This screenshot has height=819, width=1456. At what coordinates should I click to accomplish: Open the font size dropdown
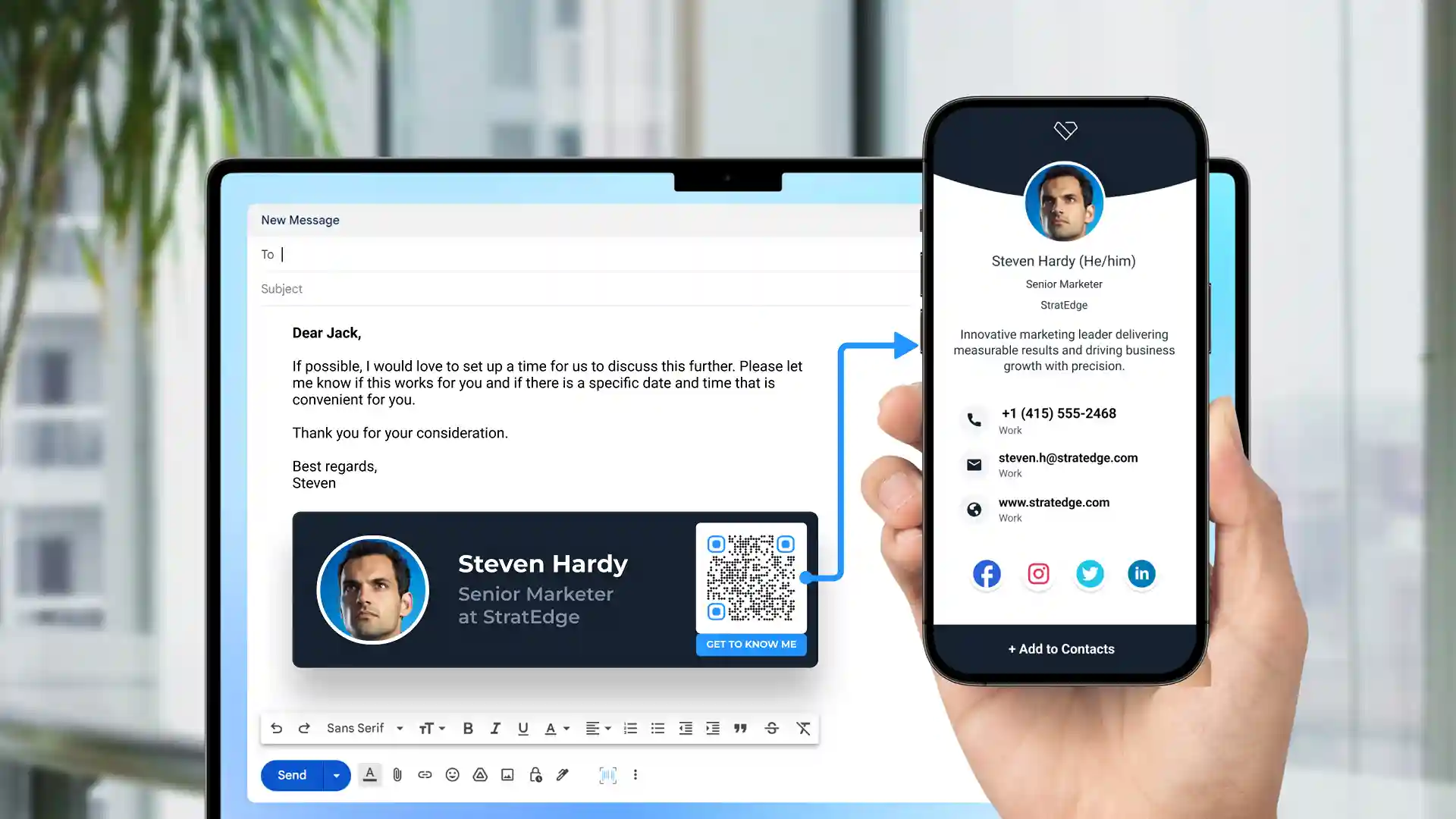coord(432,728)
